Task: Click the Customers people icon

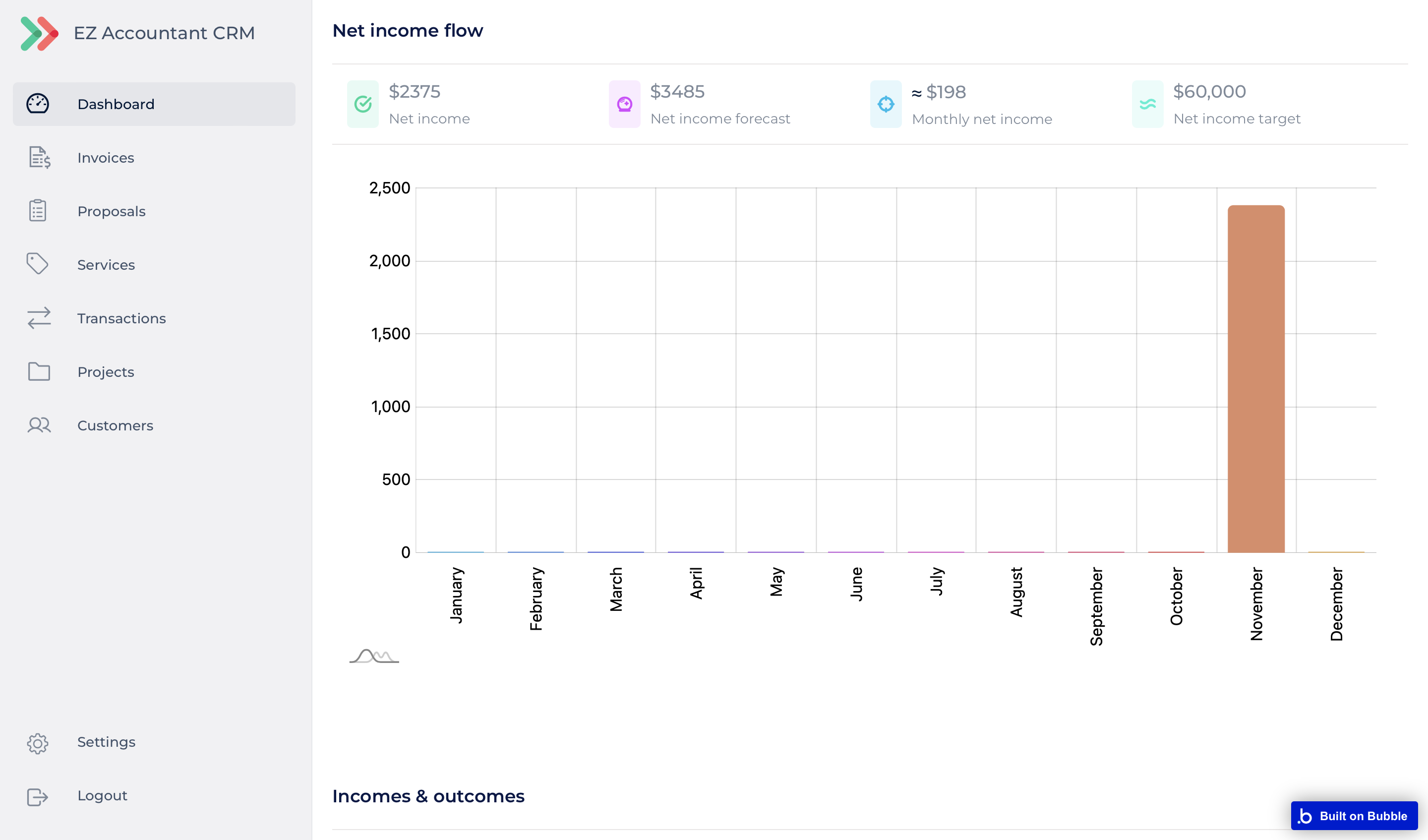Action: pos(39,425)
